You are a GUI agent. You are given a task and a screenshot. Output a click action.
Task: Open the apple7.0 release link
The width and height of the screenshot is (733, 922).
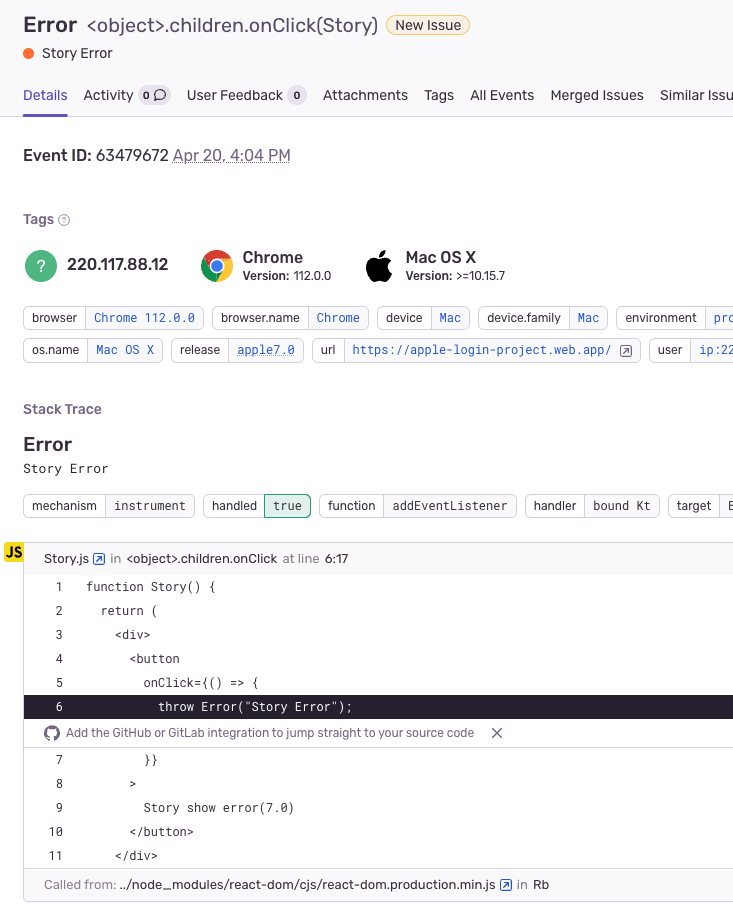pyautogui.click(x=266, y=350)
